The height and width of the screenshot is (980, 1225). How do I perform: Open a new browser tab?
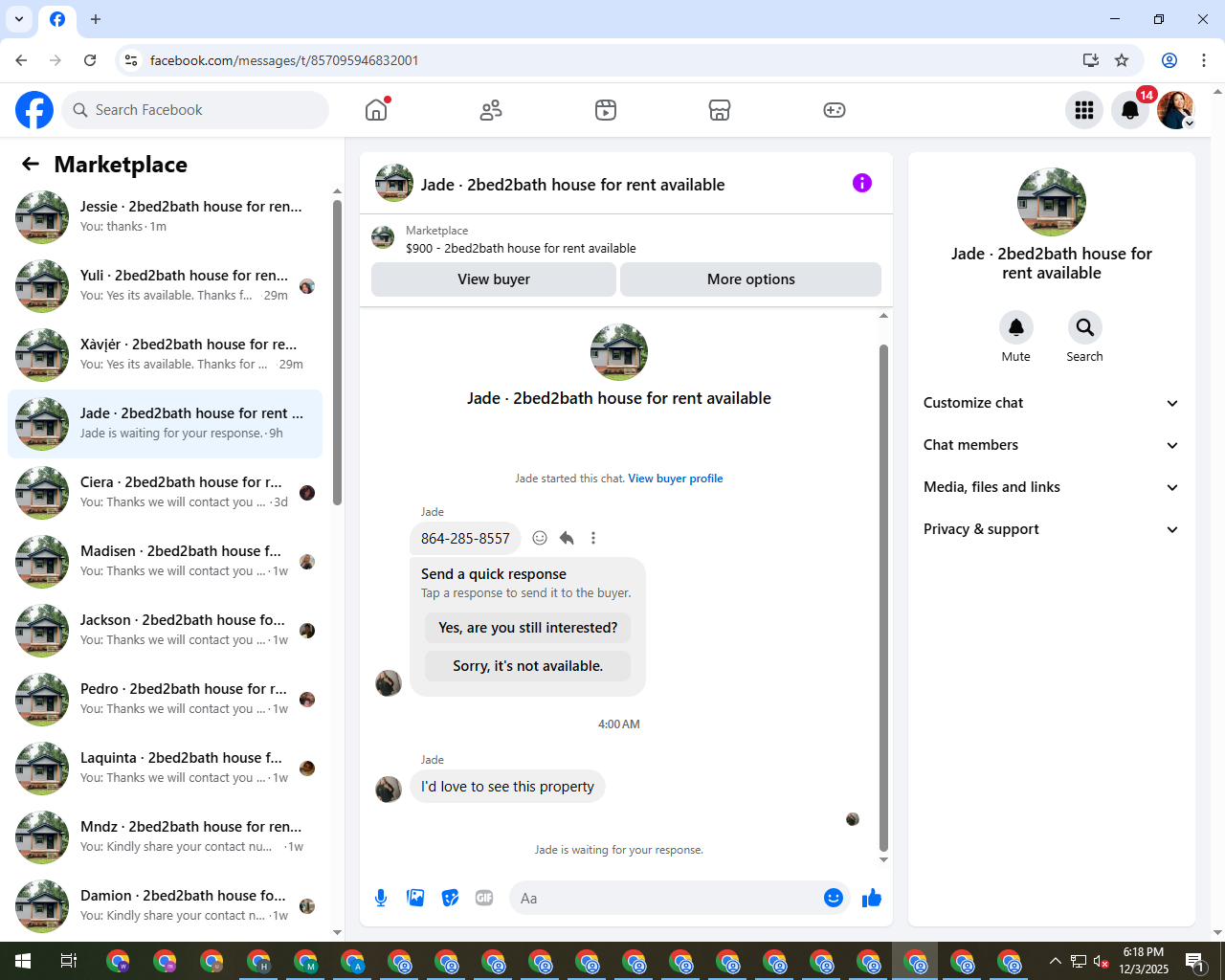coord(96,19)
